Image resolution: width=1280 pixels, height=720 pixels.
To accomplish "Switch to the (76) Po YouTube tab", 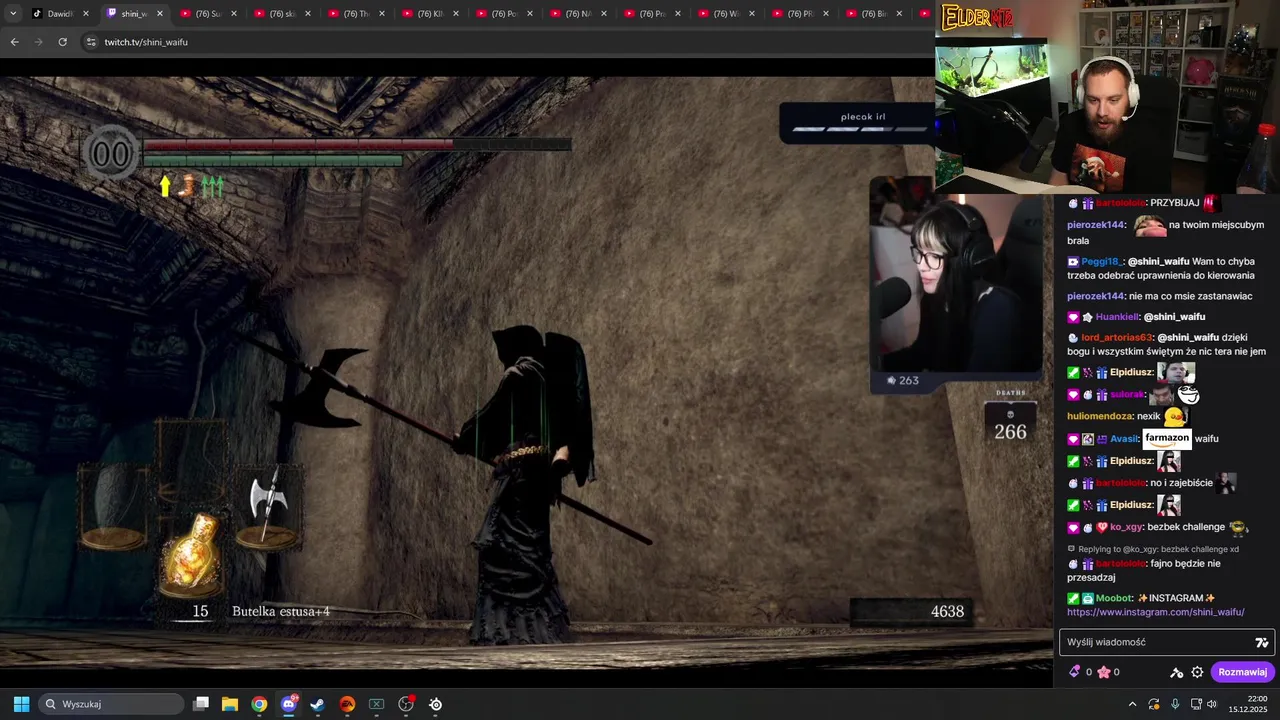I will click(504, 14).
